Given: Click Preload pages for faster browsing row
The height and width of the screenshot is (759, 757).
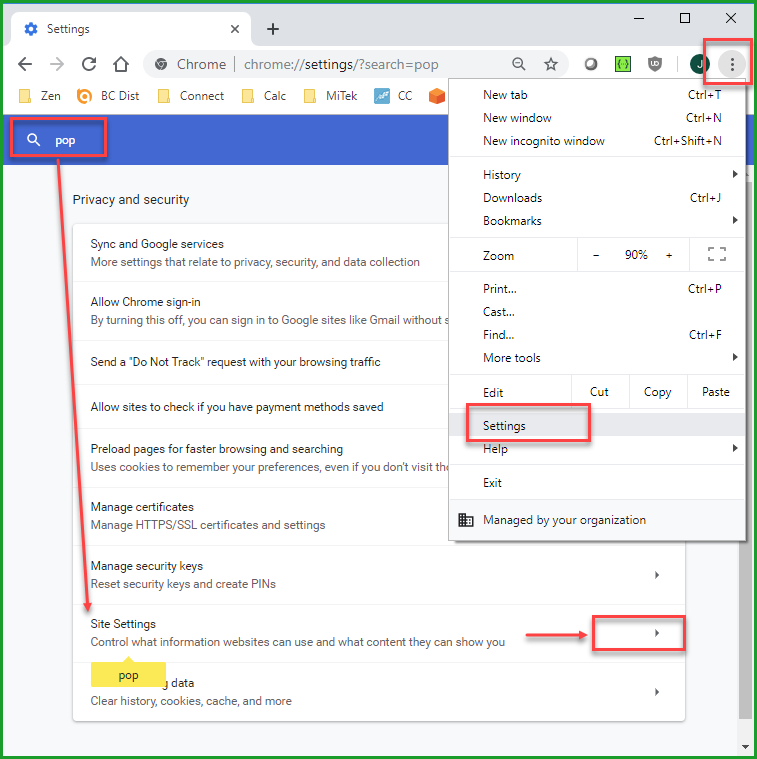Looking at the screenshot, I should 260,458.
